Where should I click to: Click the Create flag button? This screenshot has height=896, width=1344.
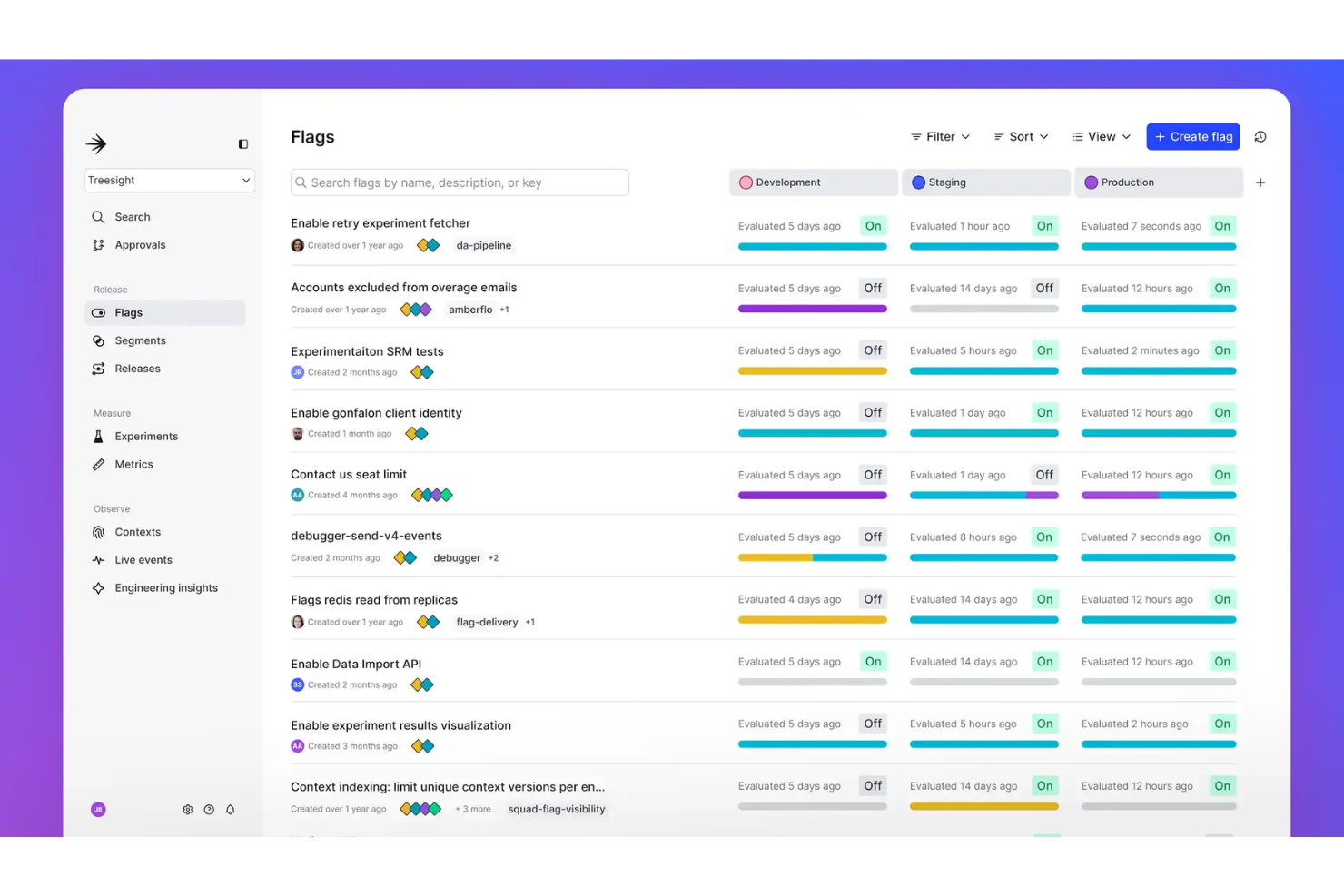[1192, 137]
